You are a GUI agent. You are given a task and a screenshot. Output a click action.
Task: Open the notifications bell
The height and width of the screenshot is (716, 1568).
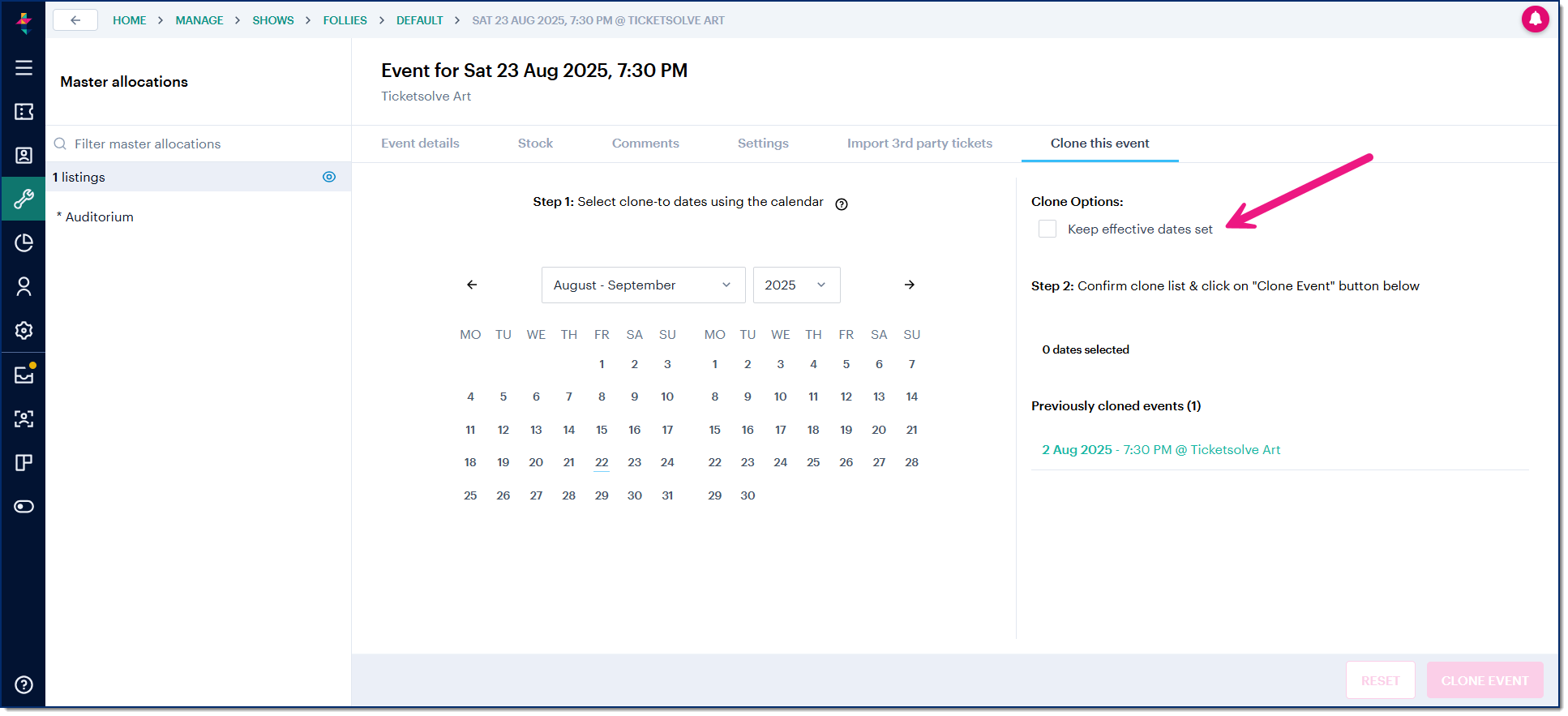coord(1535,19)
